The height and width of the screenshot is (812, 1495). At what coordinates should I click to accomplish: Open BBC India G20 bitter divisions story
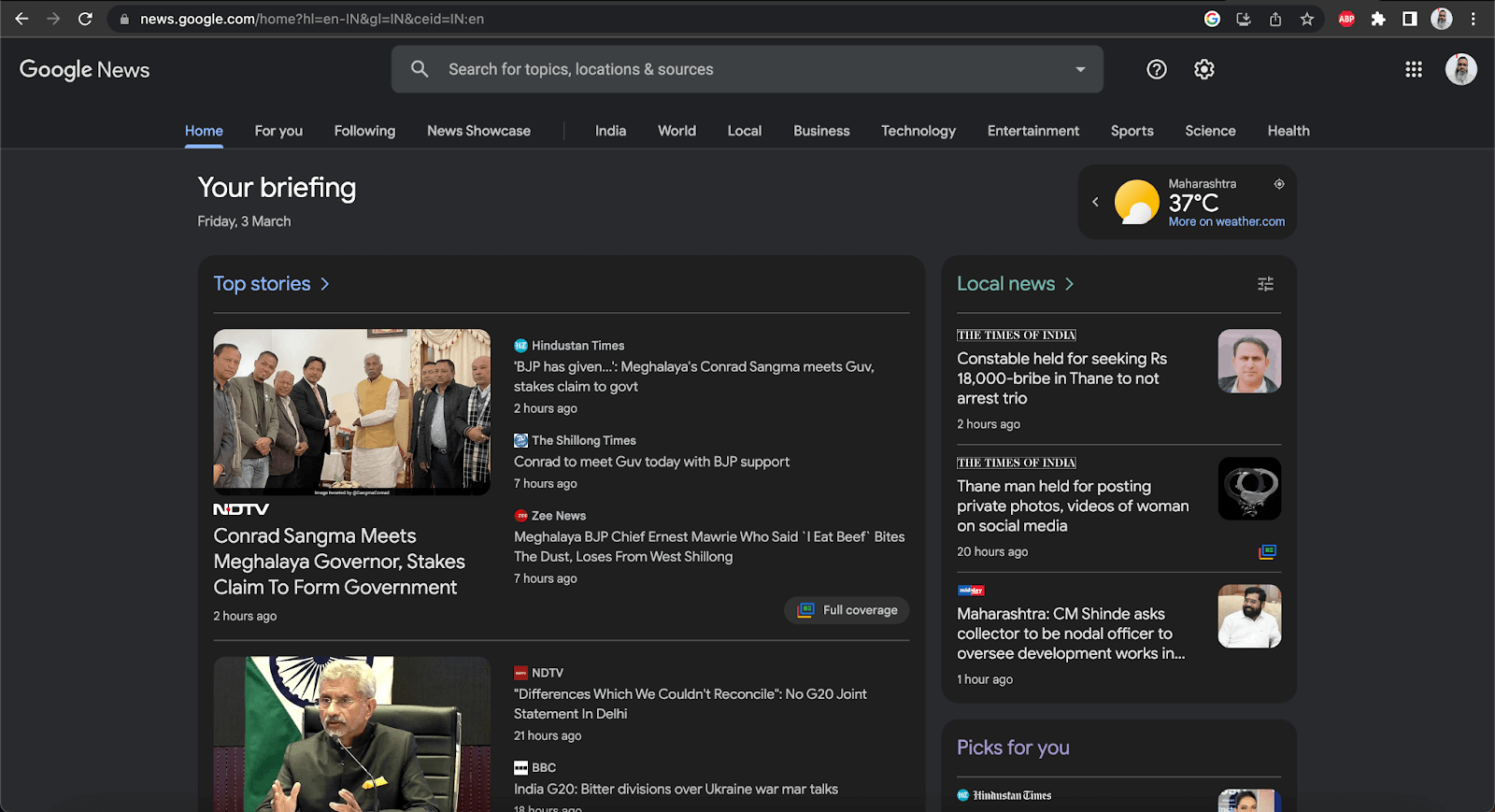(676, 790)
